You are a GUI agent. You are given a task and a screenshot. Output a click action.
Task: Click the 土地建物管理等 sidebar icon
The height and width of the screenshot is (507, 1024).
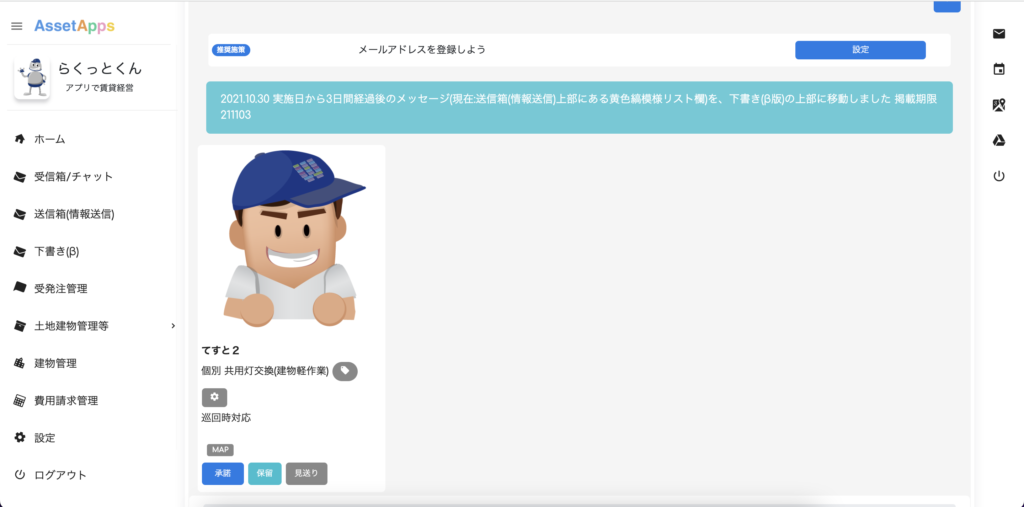coord(20,325)
